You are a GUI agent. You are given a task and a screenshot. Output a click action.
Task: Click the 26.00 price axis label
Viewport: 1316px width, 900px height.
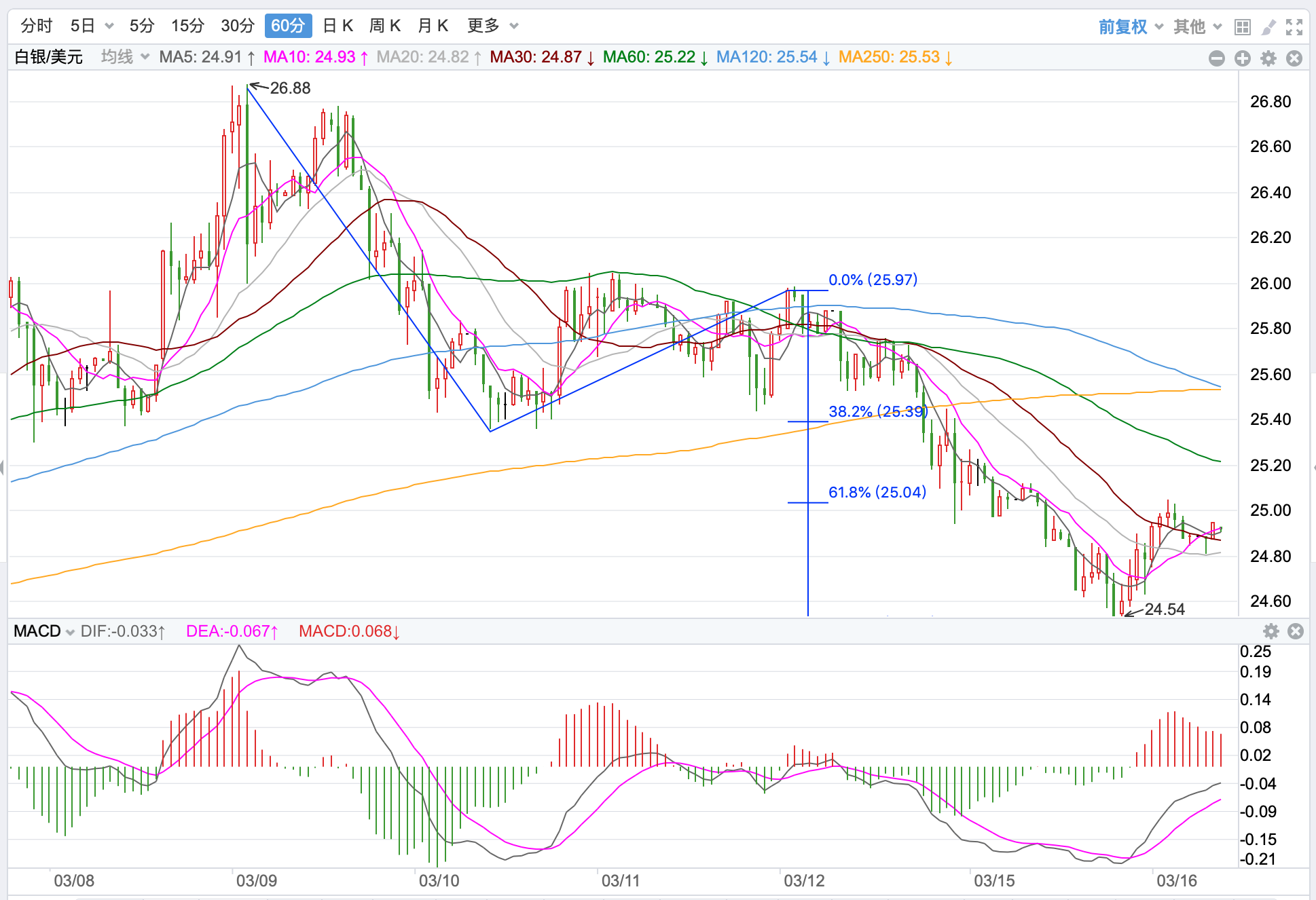(x=1271, y=284)
